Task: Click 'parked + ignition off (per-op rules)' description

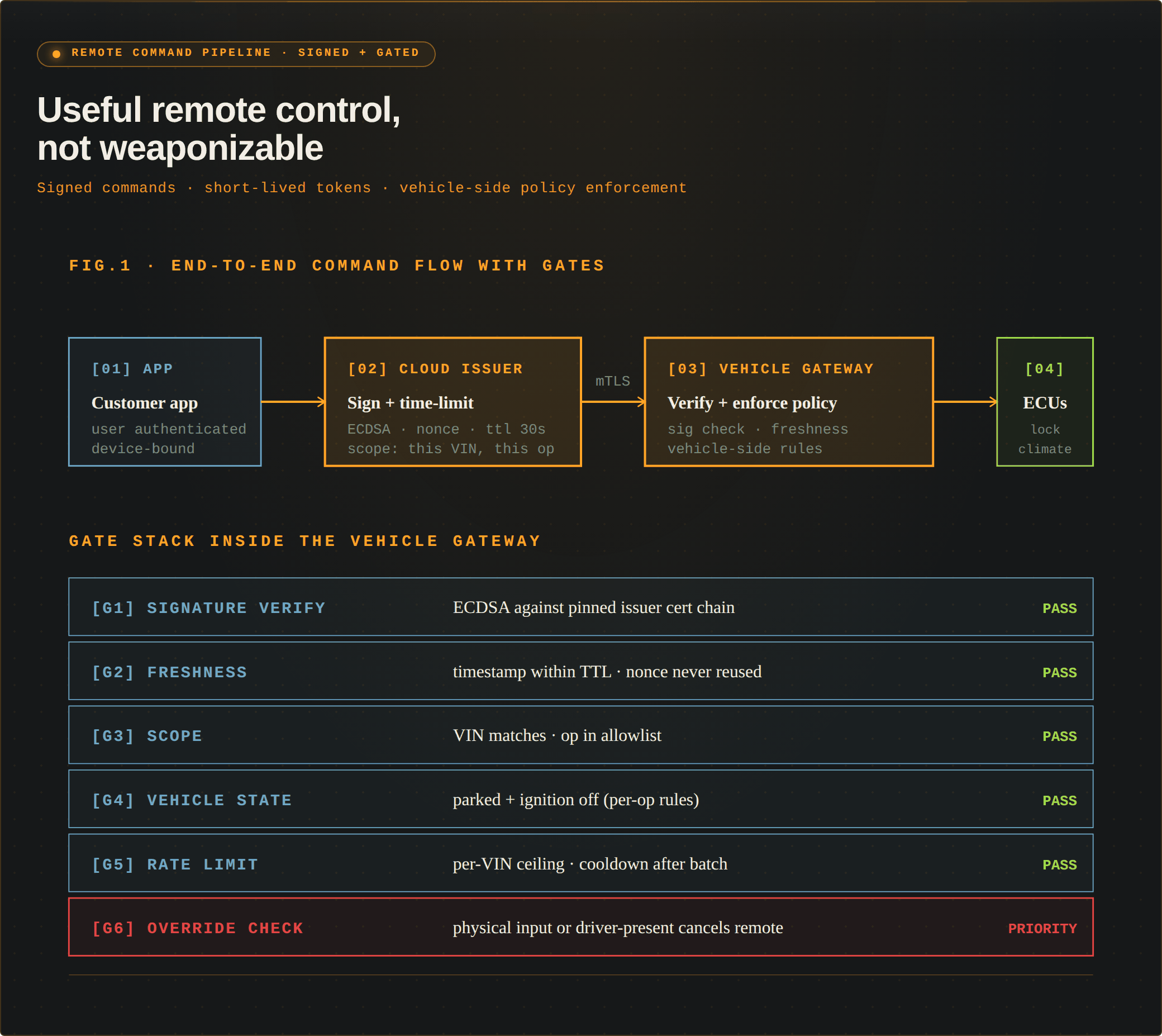Action: click(576, 800)
